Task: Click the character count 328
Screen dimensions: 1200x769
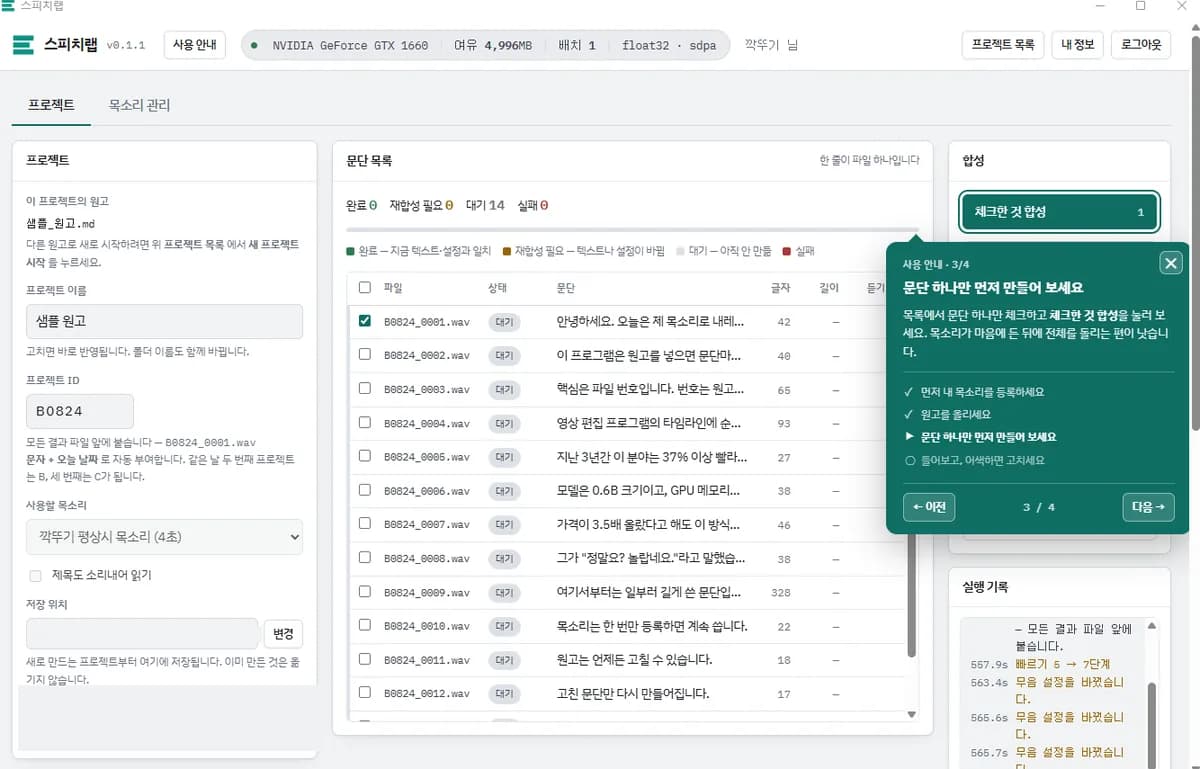Action: click(781, 593)
